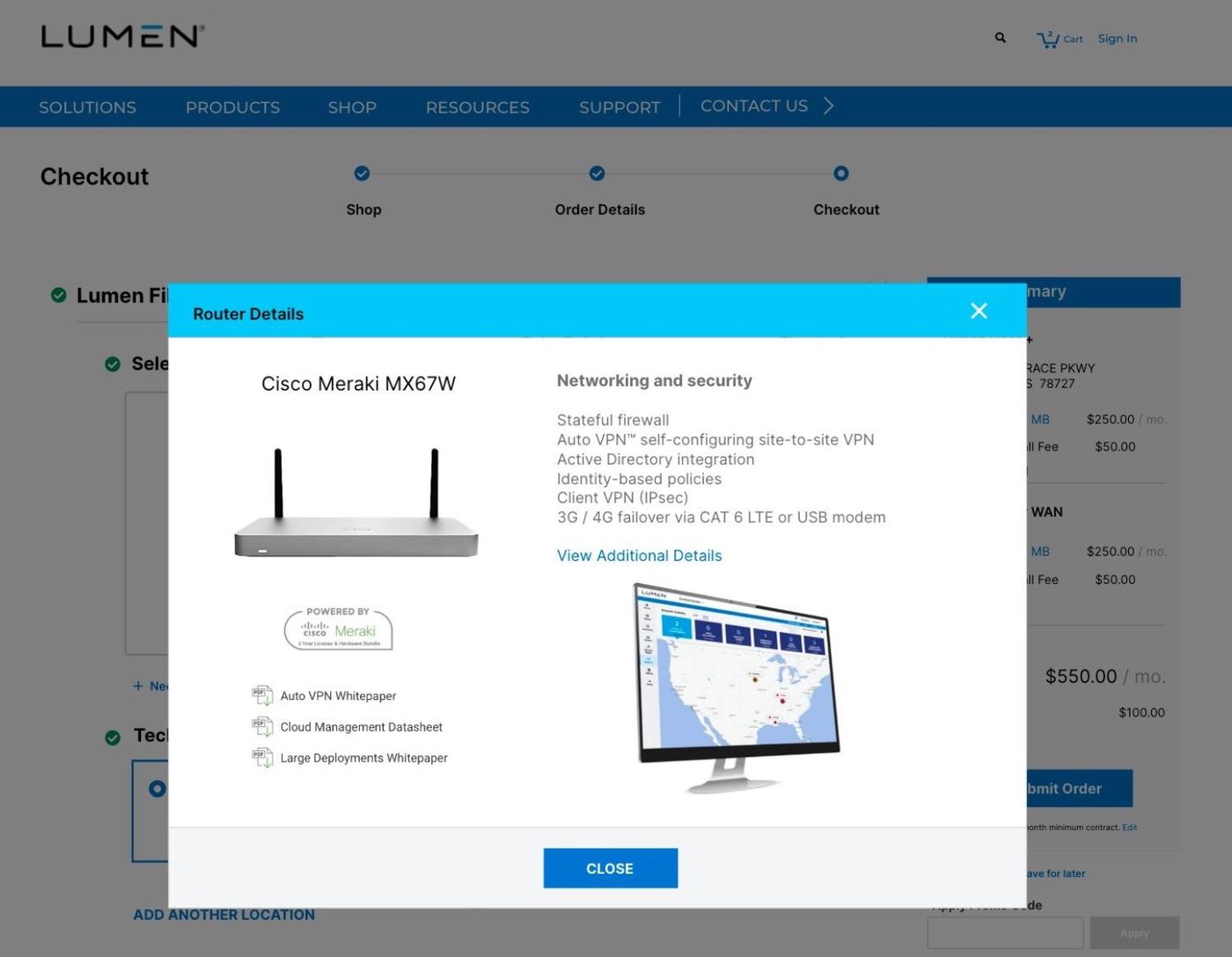Open the PRODUCTS menu

click(x=232, y=107)
